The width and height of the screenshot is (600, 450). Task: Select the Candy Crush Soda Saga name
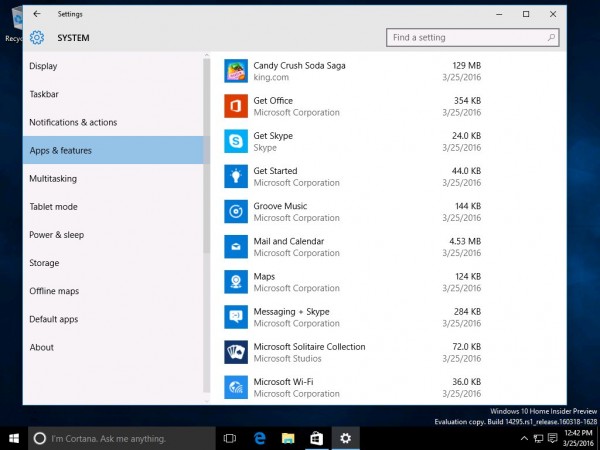[x=299, y=65]
